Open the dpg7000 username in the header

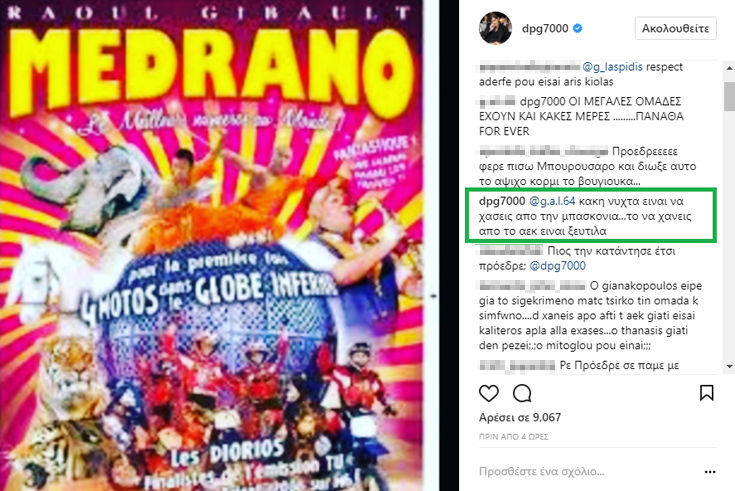(x=545, y=28)
